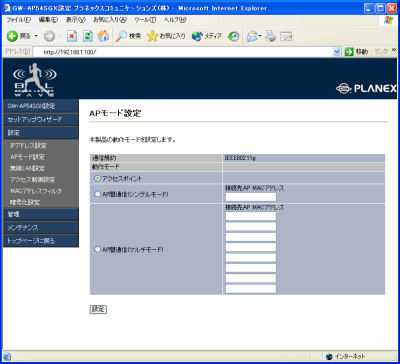
Task: Open the ヘルプ(H) menu
Action: click(x=175, y=20)
